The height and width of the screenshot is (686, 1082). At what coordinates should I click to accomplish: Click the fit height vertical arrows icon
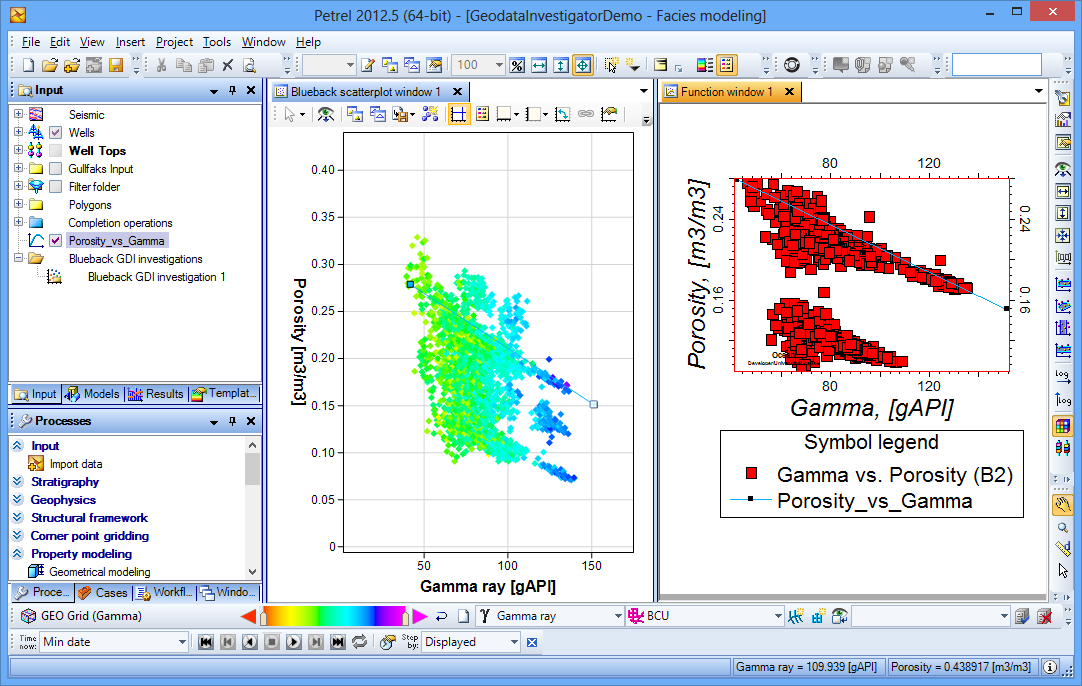pos(561,65)
